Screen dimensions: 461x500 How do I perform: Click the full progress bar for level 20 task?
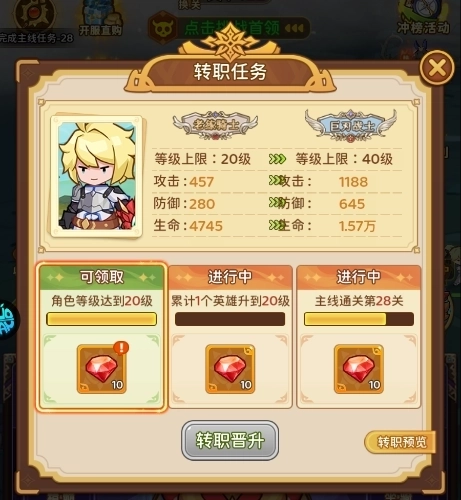[102, 319]
